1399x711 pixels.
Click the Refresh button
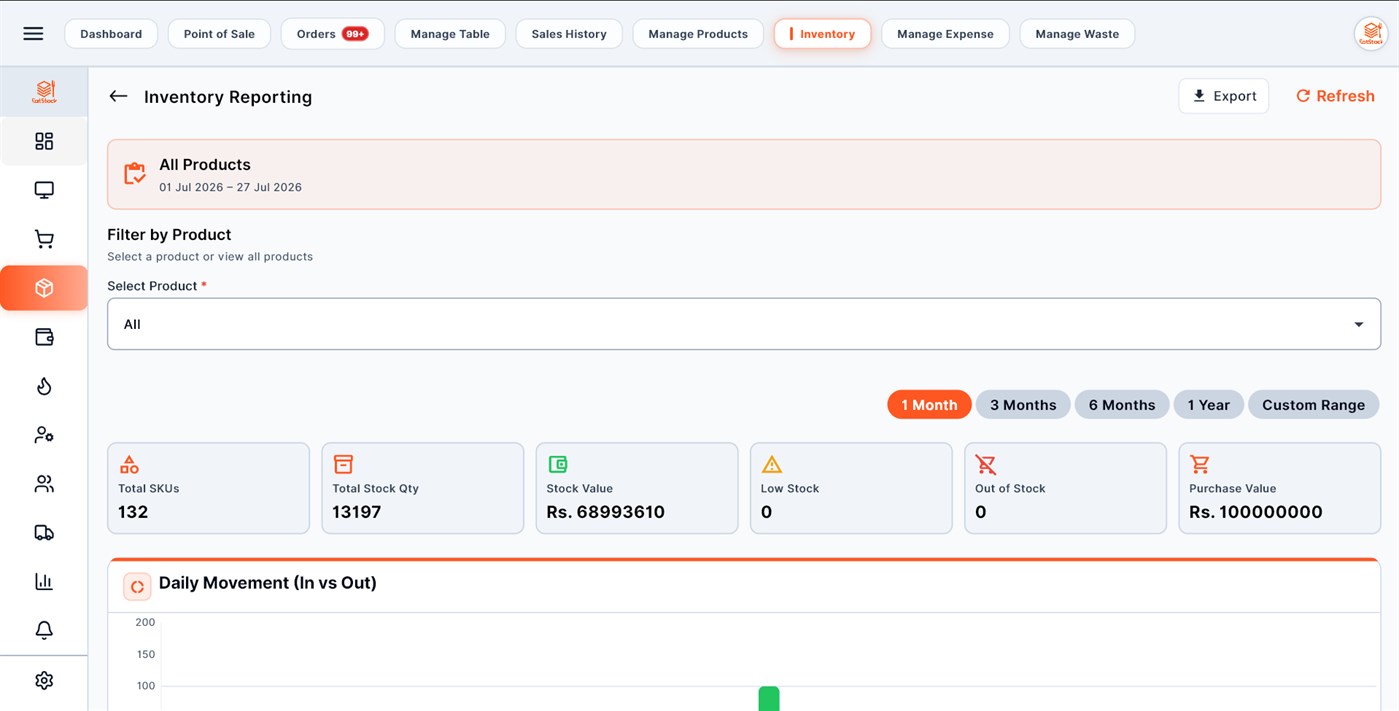tap(1335, 96)
